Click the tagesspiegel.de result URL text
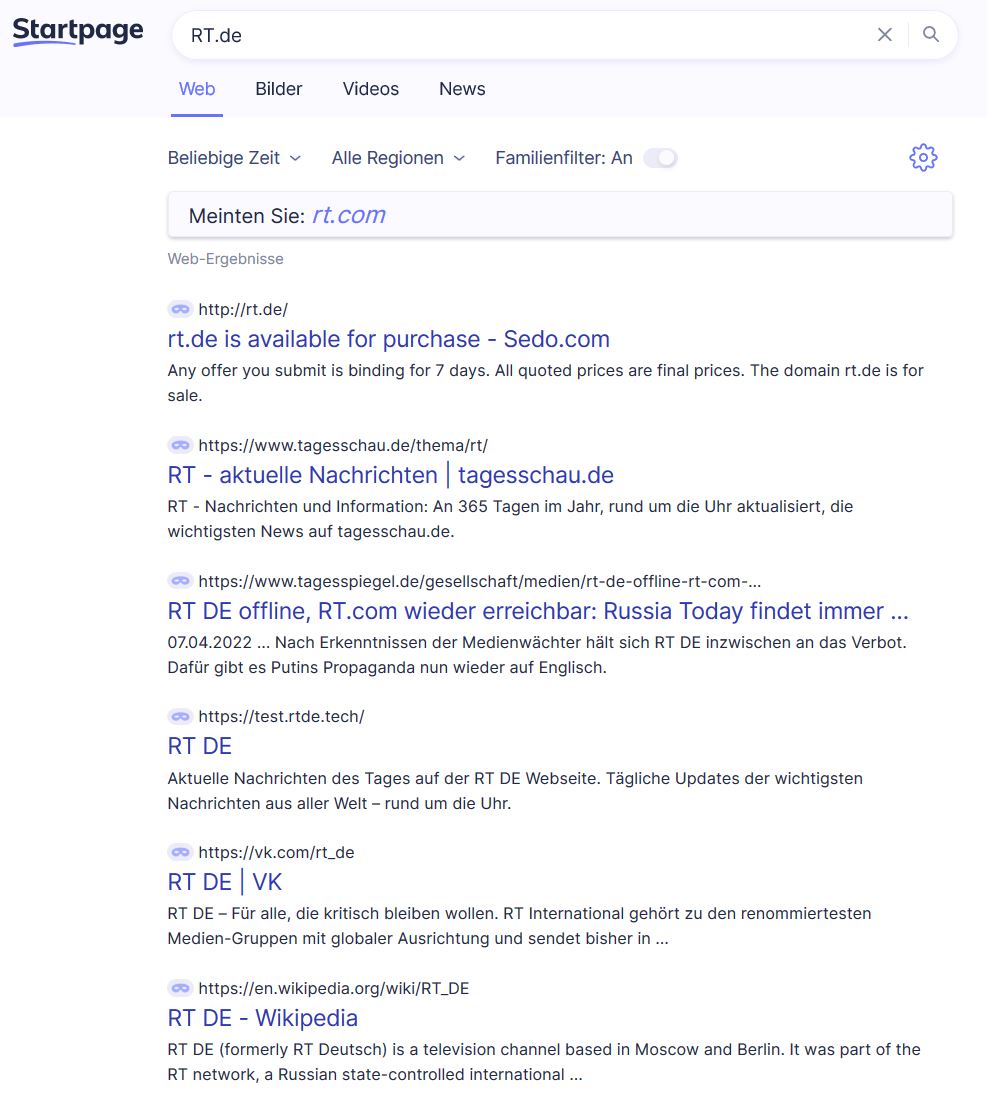 point(480,581)
